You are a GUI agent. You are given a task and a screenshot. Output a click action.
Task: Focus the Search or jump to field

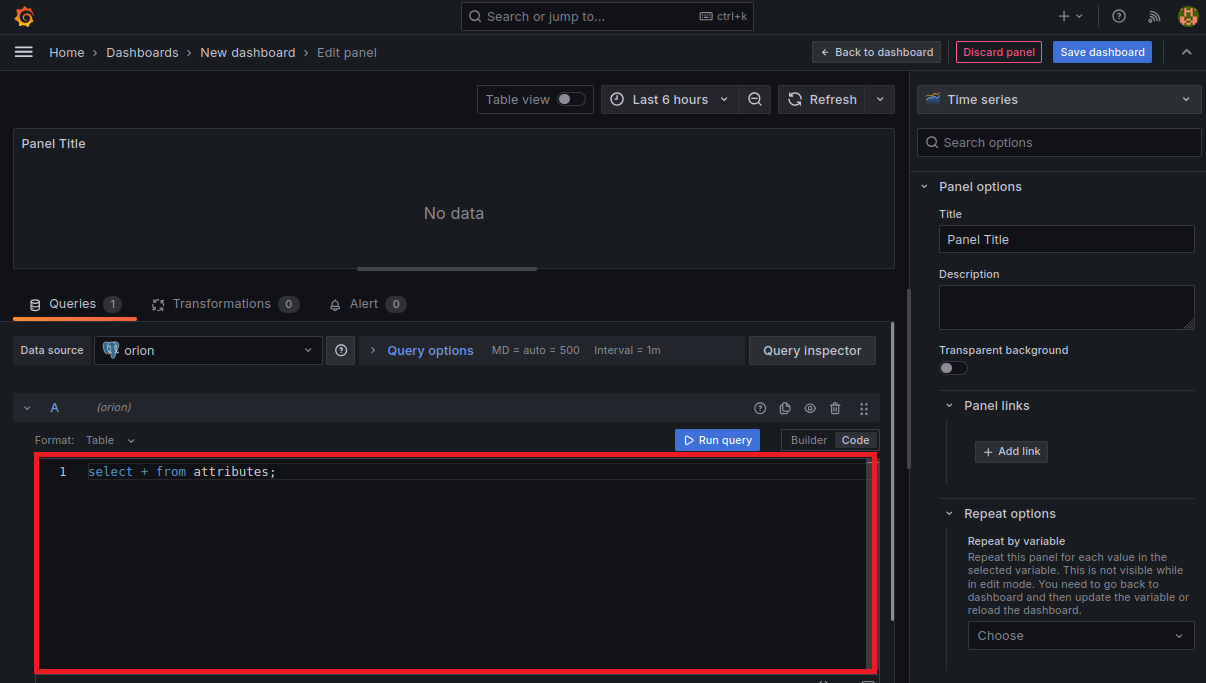607,16
